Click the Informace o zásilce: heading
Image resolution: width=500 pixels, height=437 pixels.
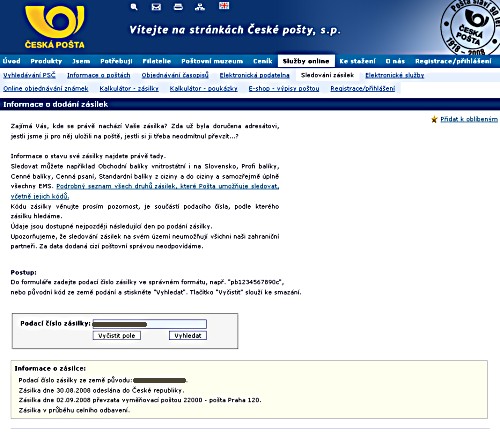coord(50,369)
